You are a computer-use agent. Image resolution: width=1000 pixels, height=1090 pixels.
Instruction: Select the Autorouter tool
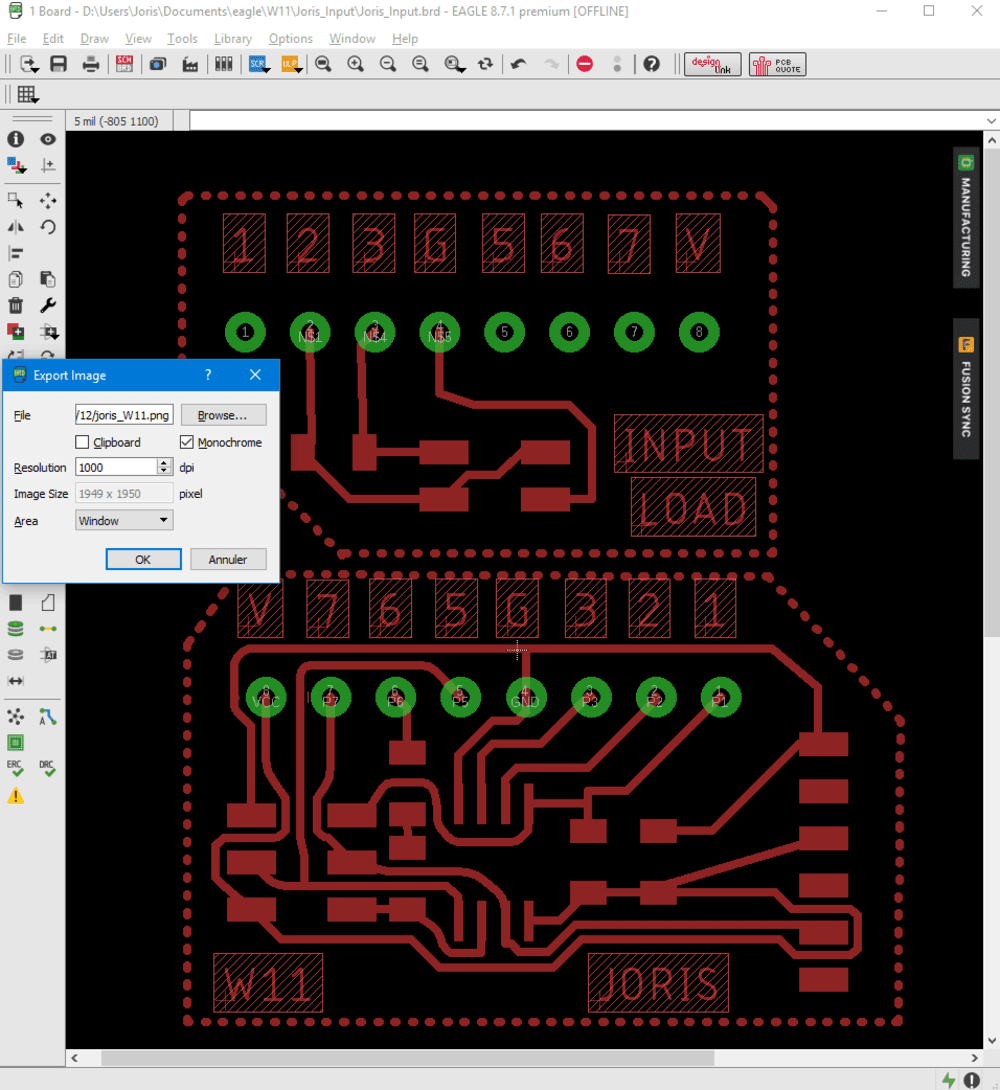(x=47, y=716)
